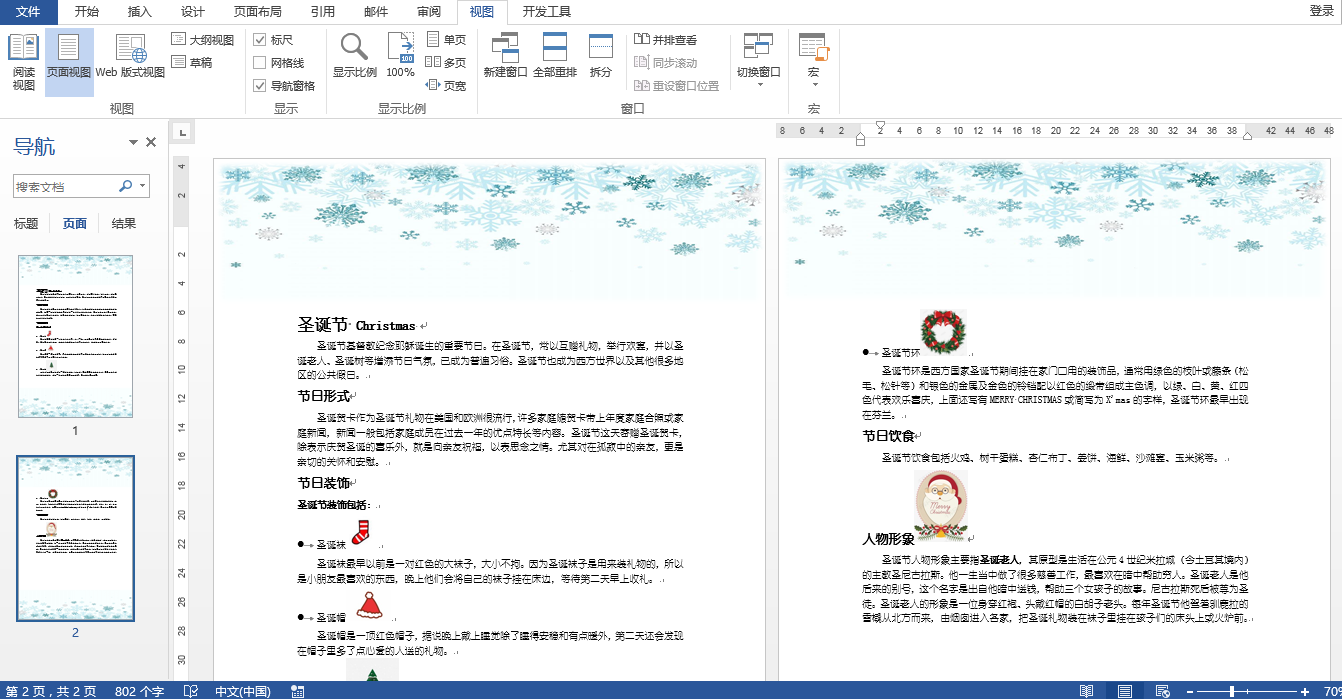This screenshot has width=1342, height=699.
Task: Click the Christmas wreath image in document
Action: 943,331
